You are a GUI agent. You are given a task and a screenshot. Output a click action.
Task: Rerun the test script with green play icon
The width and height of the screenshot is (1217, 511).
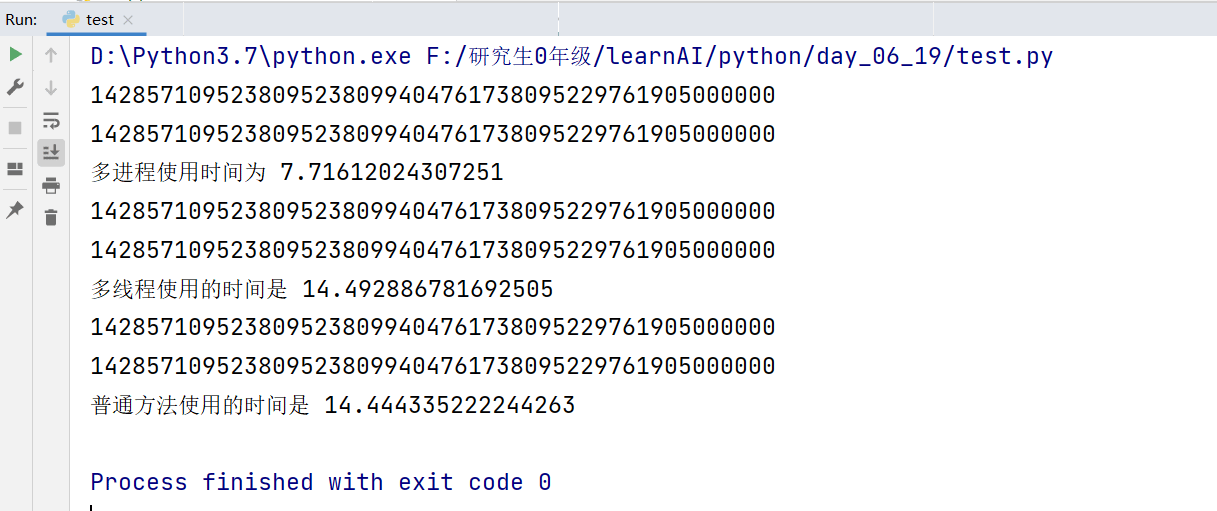pyautogui.click(x=15, y=54)
